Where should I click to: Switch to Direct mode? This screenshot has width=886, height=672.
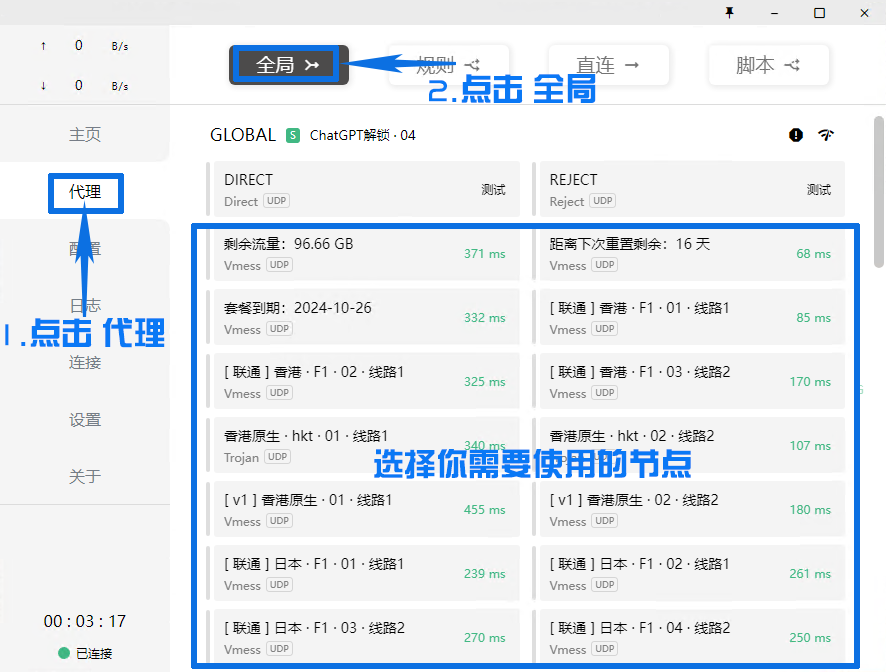pos(608,65)
